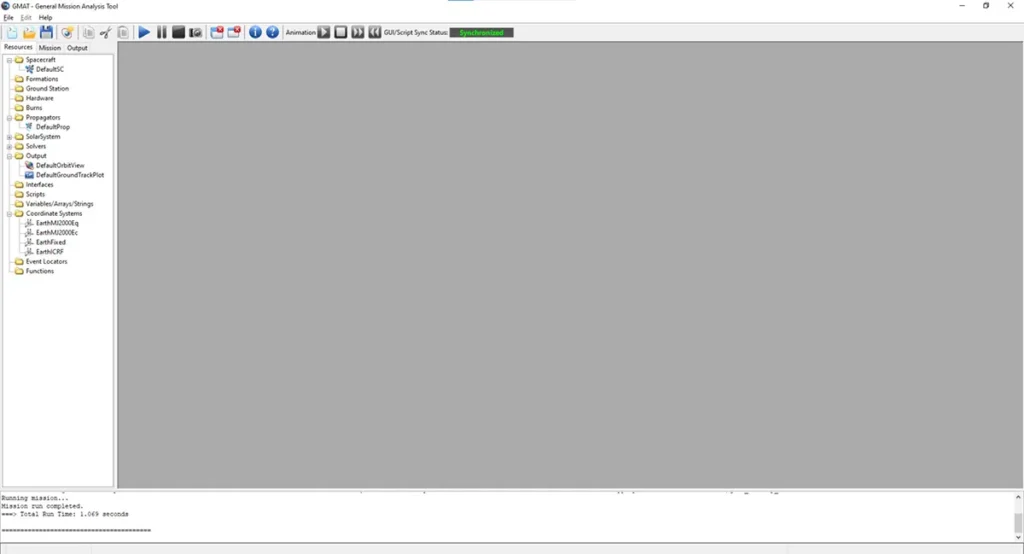Click the Run mission play button
Viewport: 1024px width, 554px height.
tap(144, 33)
